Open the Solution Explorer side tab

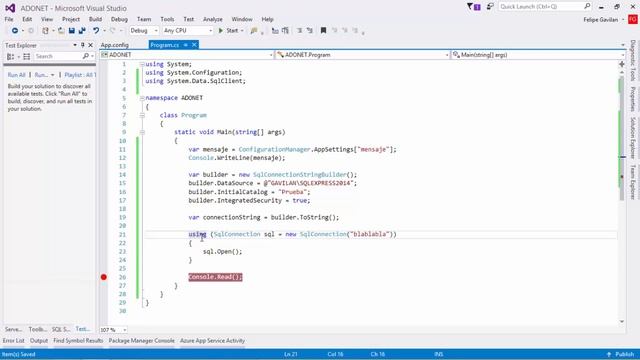(x=633, y=138)
